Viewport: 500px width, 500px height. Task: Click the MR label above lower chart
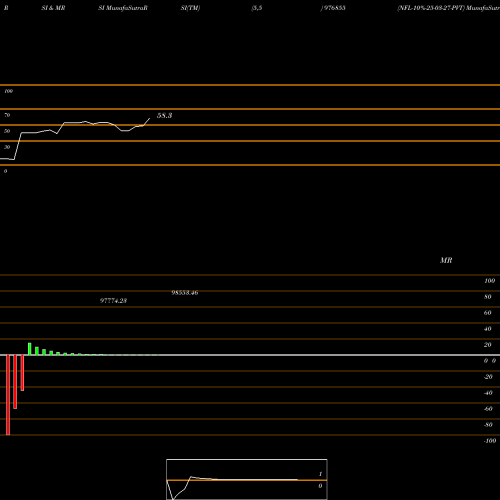(446, 260)
